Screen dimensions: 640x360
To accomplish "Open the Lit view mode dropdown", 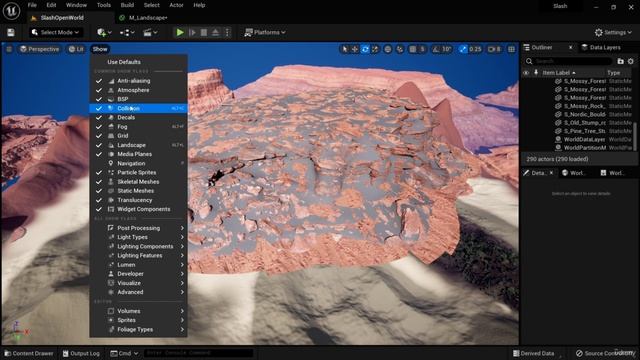I will 76,49.
